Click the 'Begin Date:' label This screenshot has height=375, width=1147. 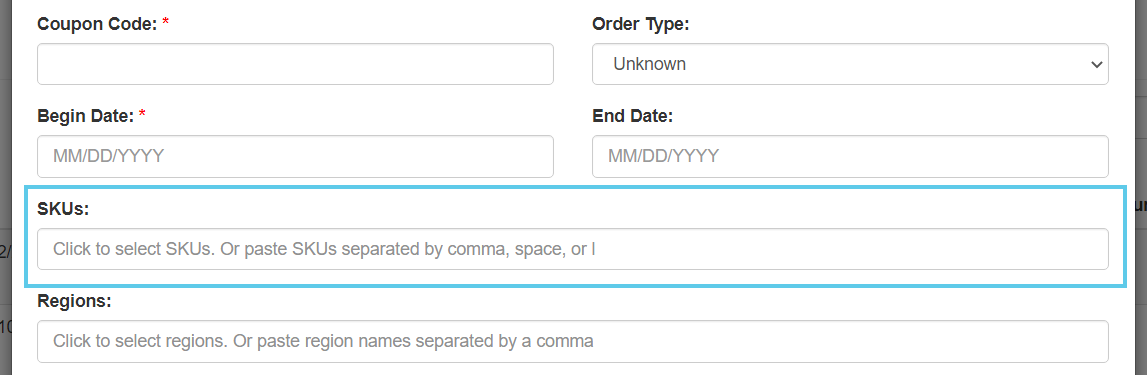(x=86, y=116)
